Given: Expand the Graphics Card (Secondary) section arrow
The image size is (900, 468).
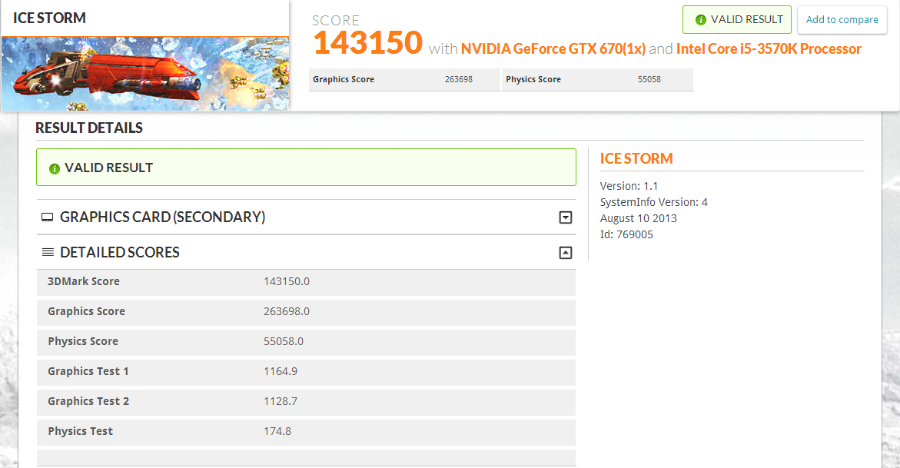Looking at the screenshot, I should (565, 217).
